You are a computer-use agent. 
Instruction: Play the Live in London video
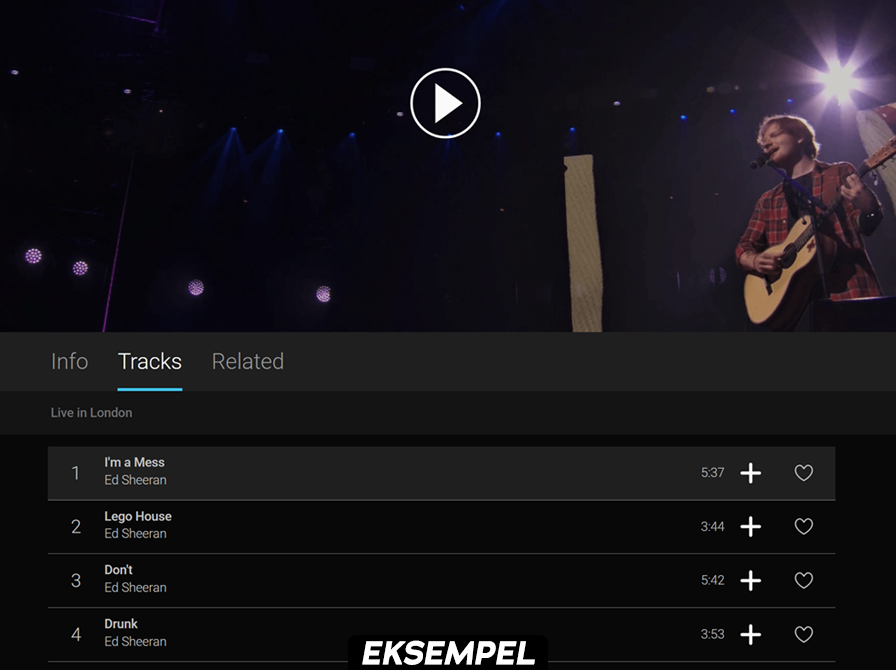[445, 103]
